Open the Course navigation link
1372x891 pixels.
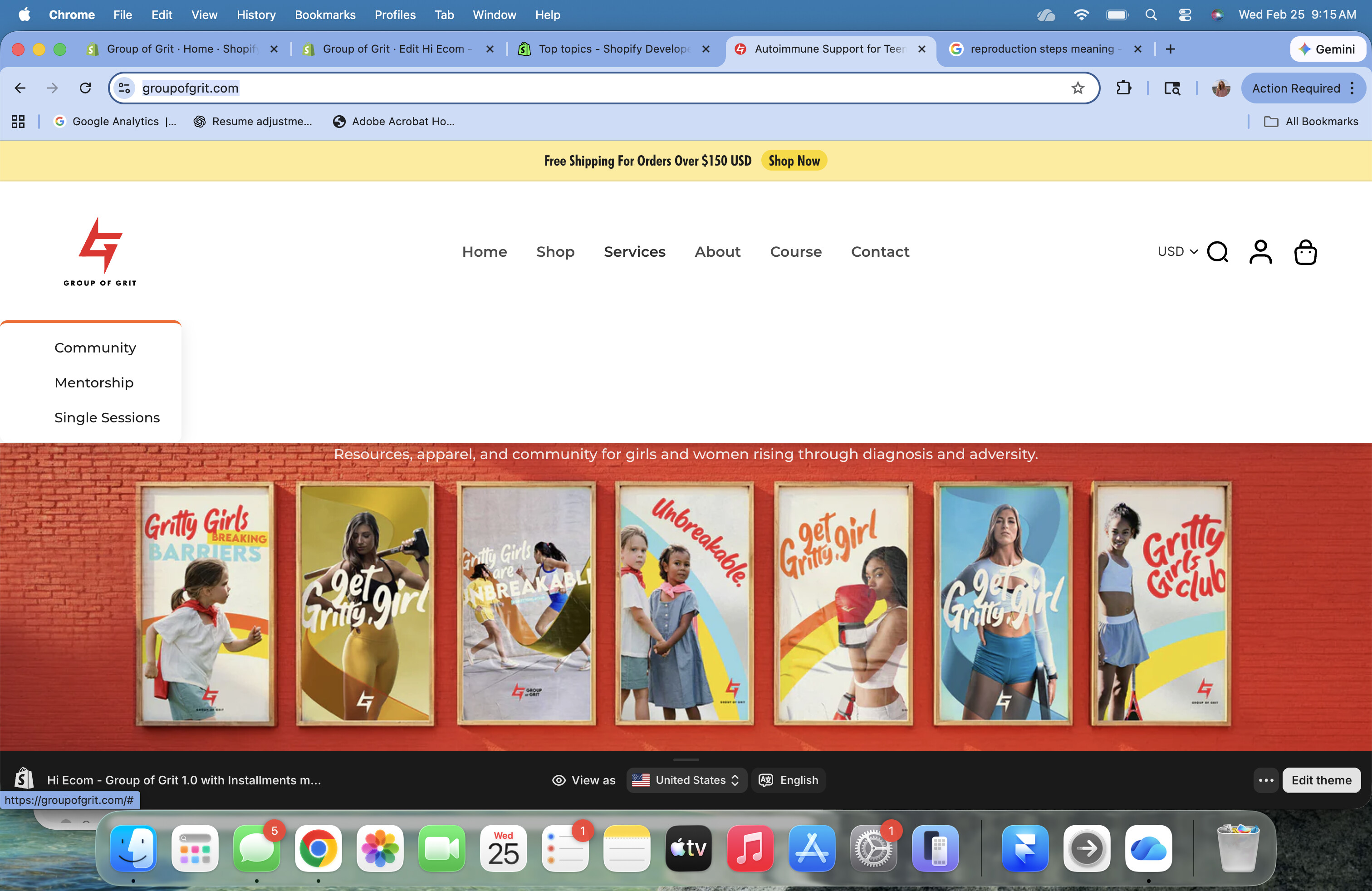795,252
